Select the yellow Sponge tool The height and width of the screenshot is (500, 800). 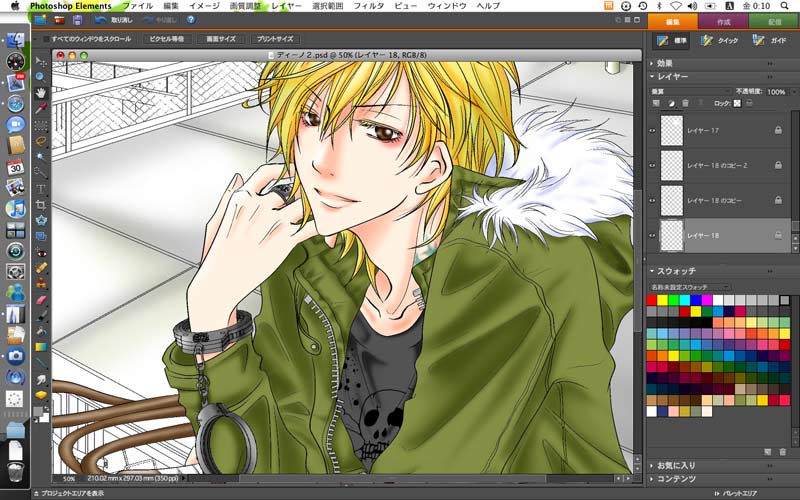point(41,395)
